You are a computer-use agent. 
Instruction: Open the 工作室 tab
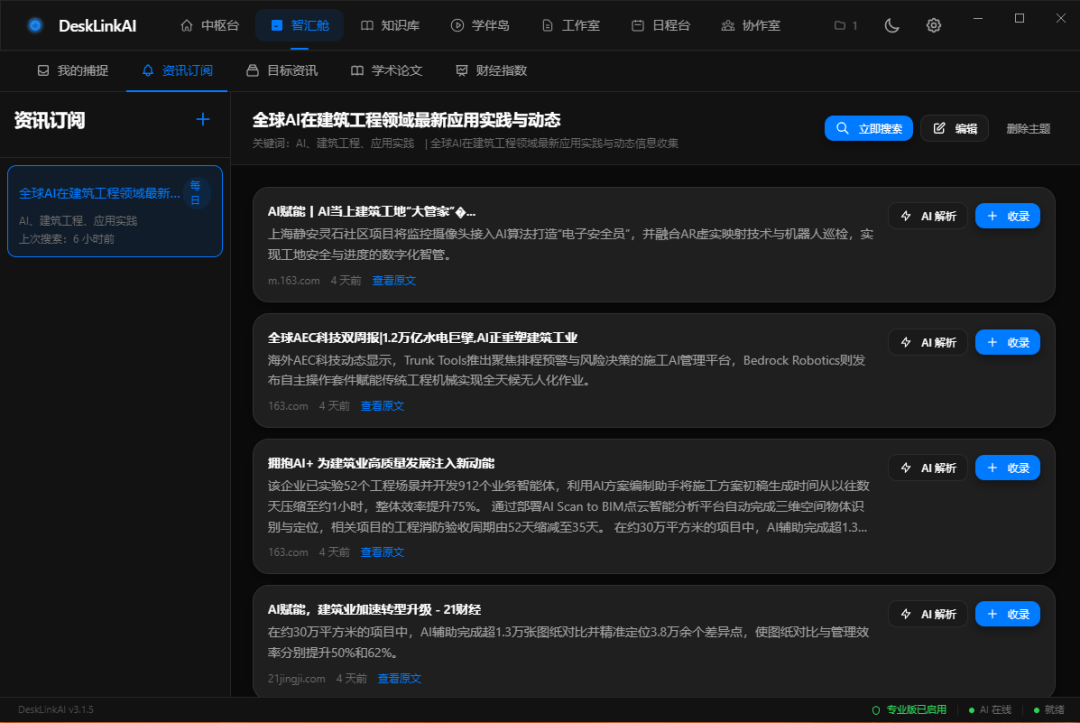pos(571,25)
